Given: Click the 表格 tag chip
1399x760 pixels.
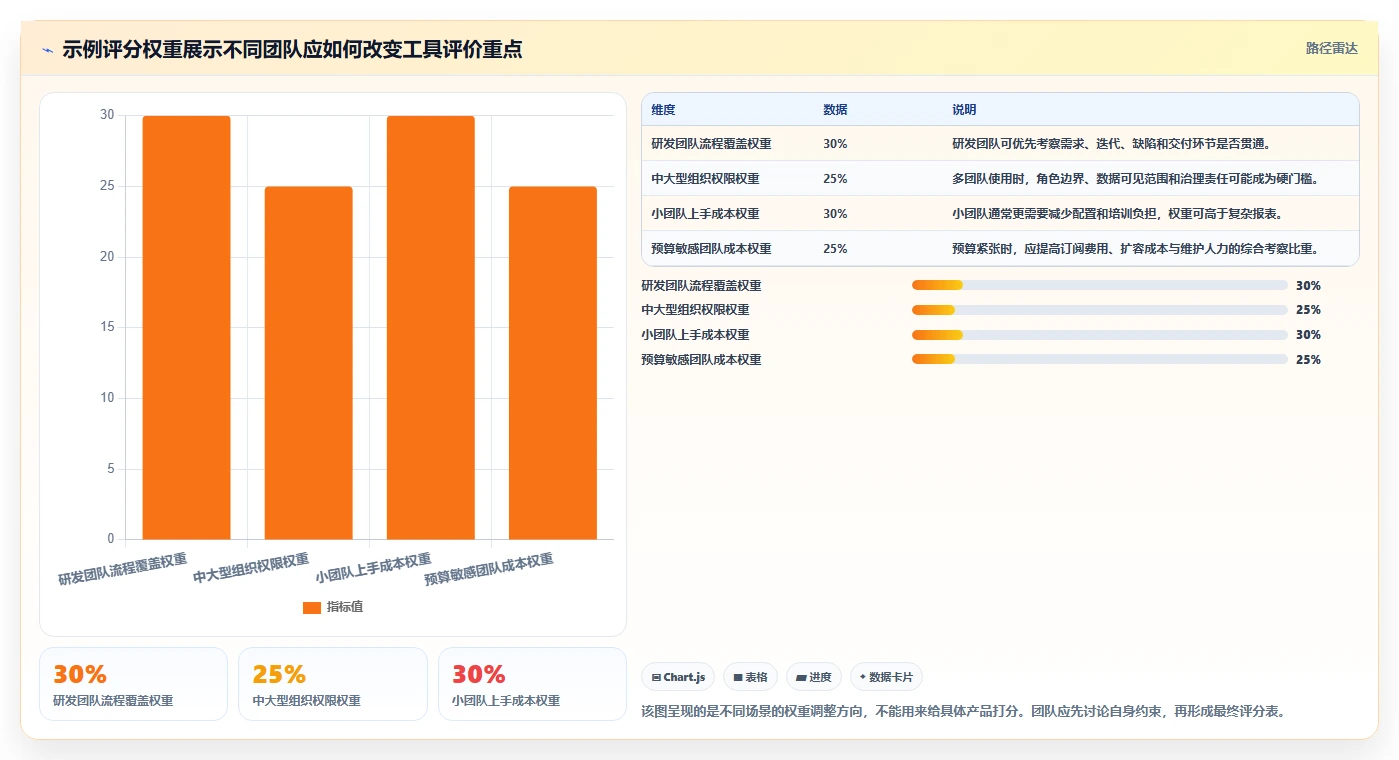Looking at the screenshot, I should click(x=750, y=677).
